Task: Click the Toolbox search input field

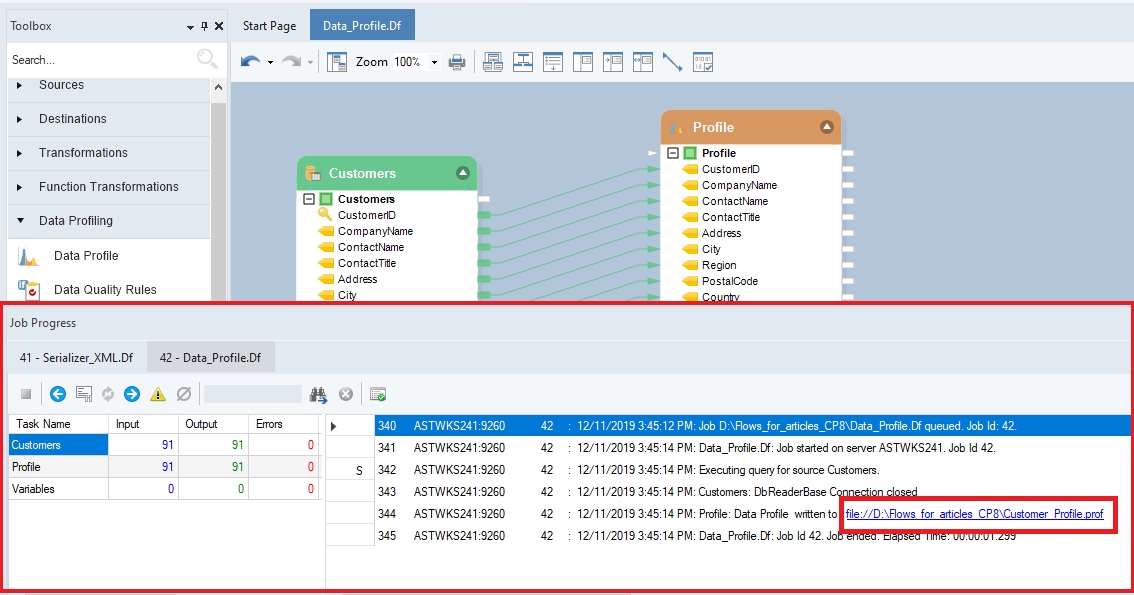Action: click(100, 60)
